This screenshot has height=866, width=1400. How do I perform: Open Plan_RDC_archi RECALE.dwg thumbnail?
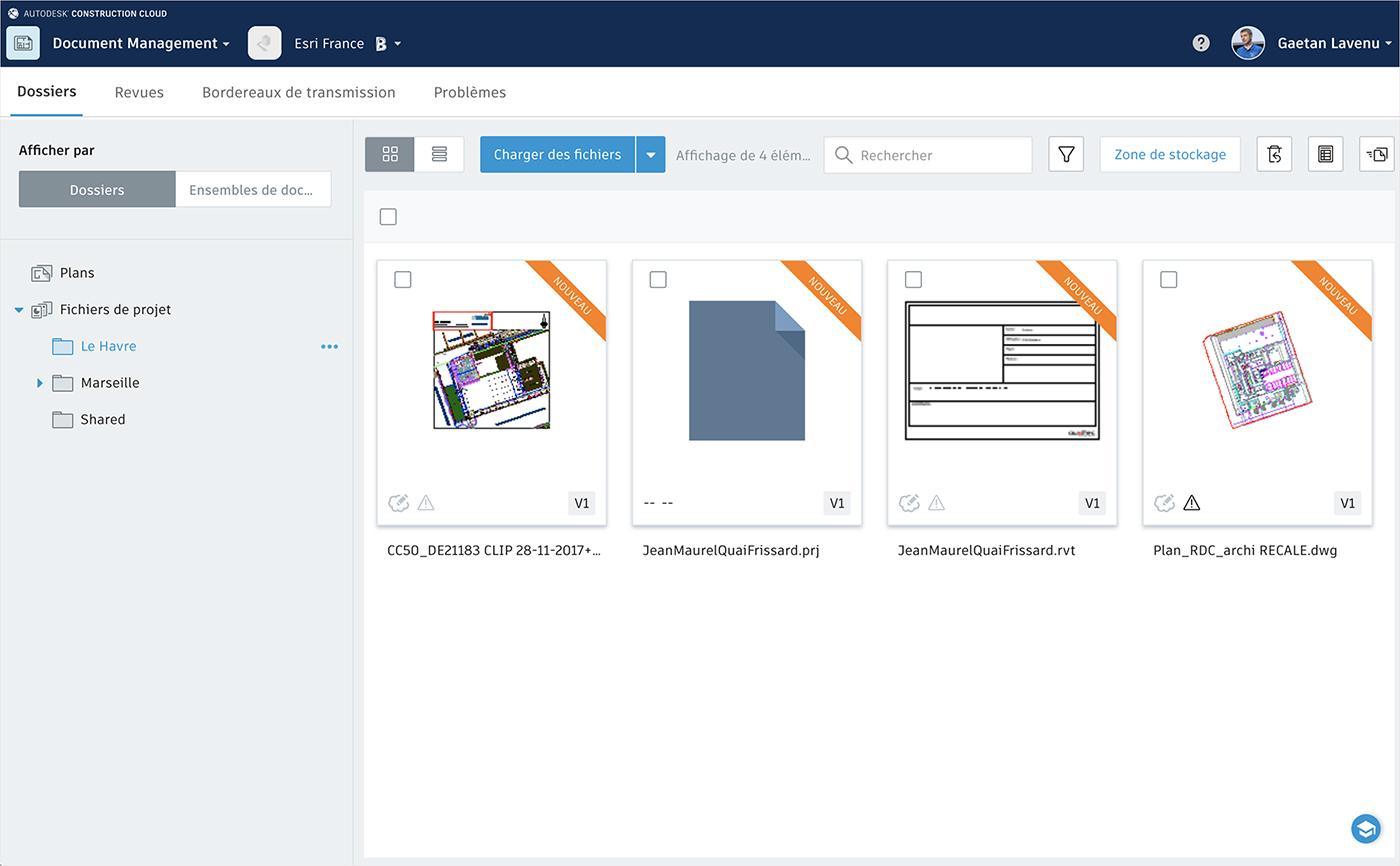point(1257,370)
